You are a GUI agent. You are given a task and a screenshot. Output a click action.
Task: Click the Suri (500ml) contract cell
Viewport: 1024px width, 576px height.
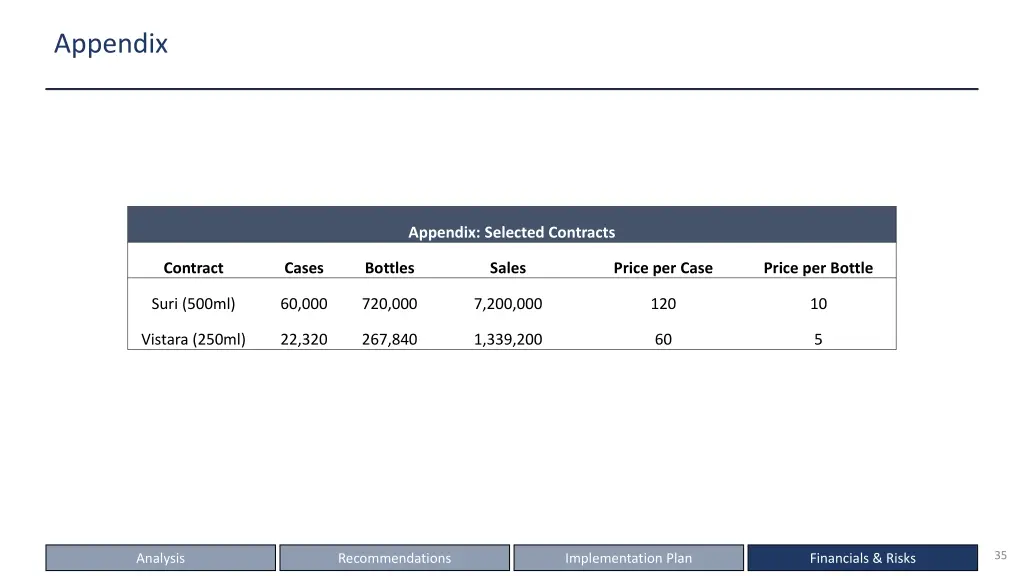[193, 304]
